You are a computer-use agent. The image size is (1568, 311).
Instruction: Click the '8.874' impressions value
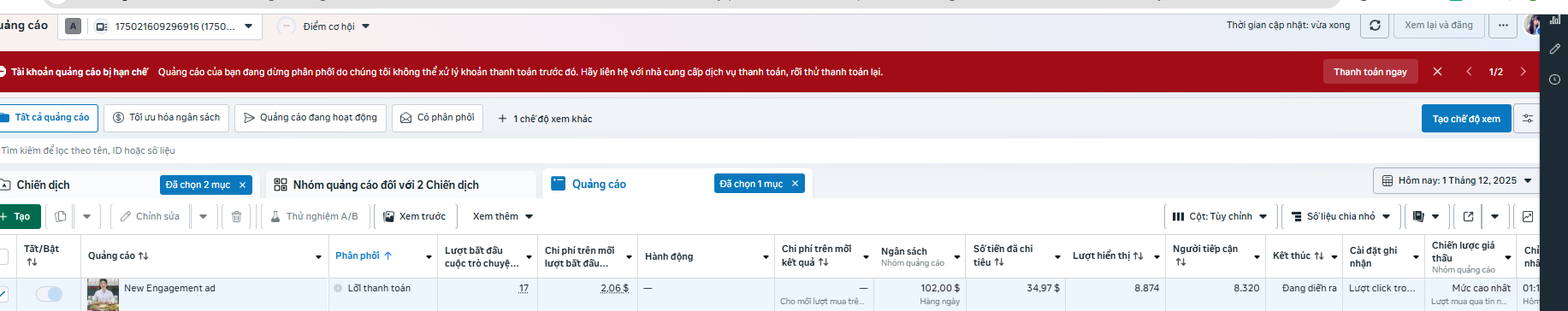[1146, 288]
